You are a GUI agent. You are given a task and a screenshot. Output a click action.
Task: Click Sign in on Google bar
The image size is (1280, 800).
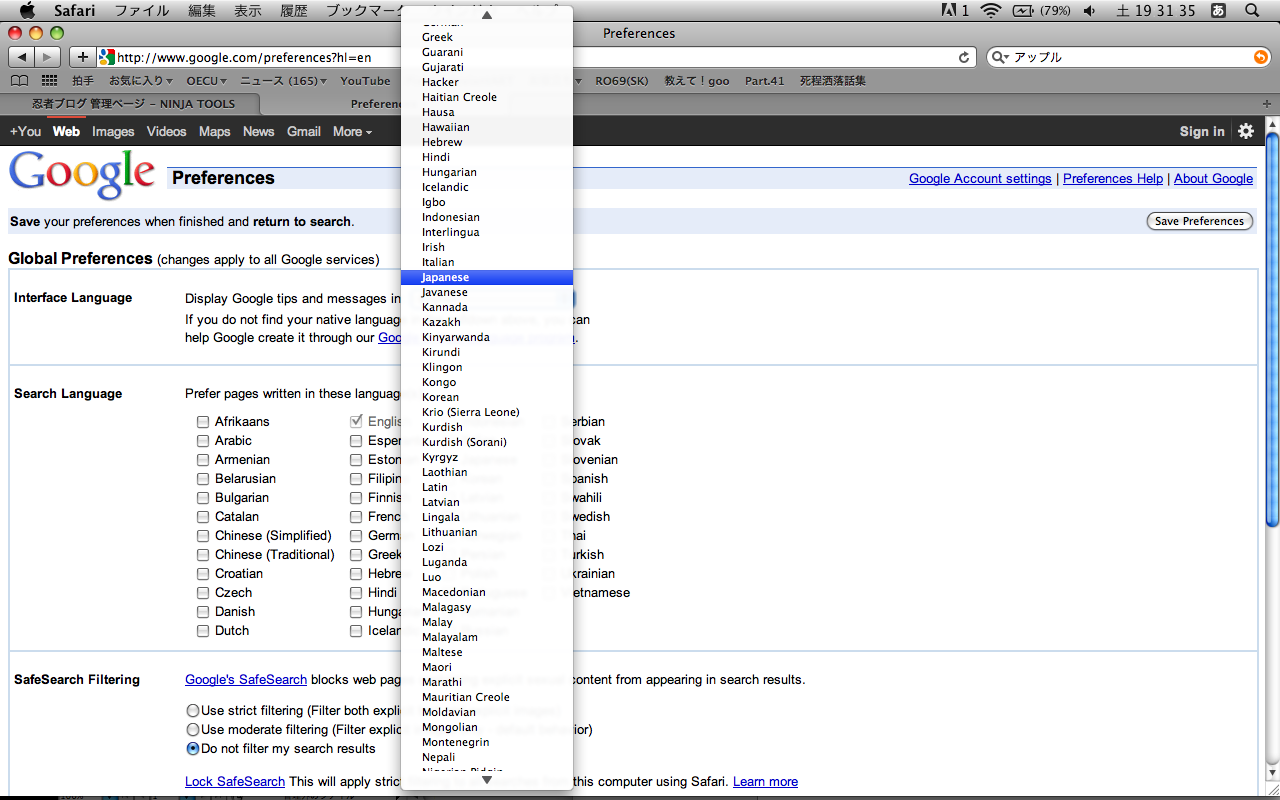point(1202,132)
